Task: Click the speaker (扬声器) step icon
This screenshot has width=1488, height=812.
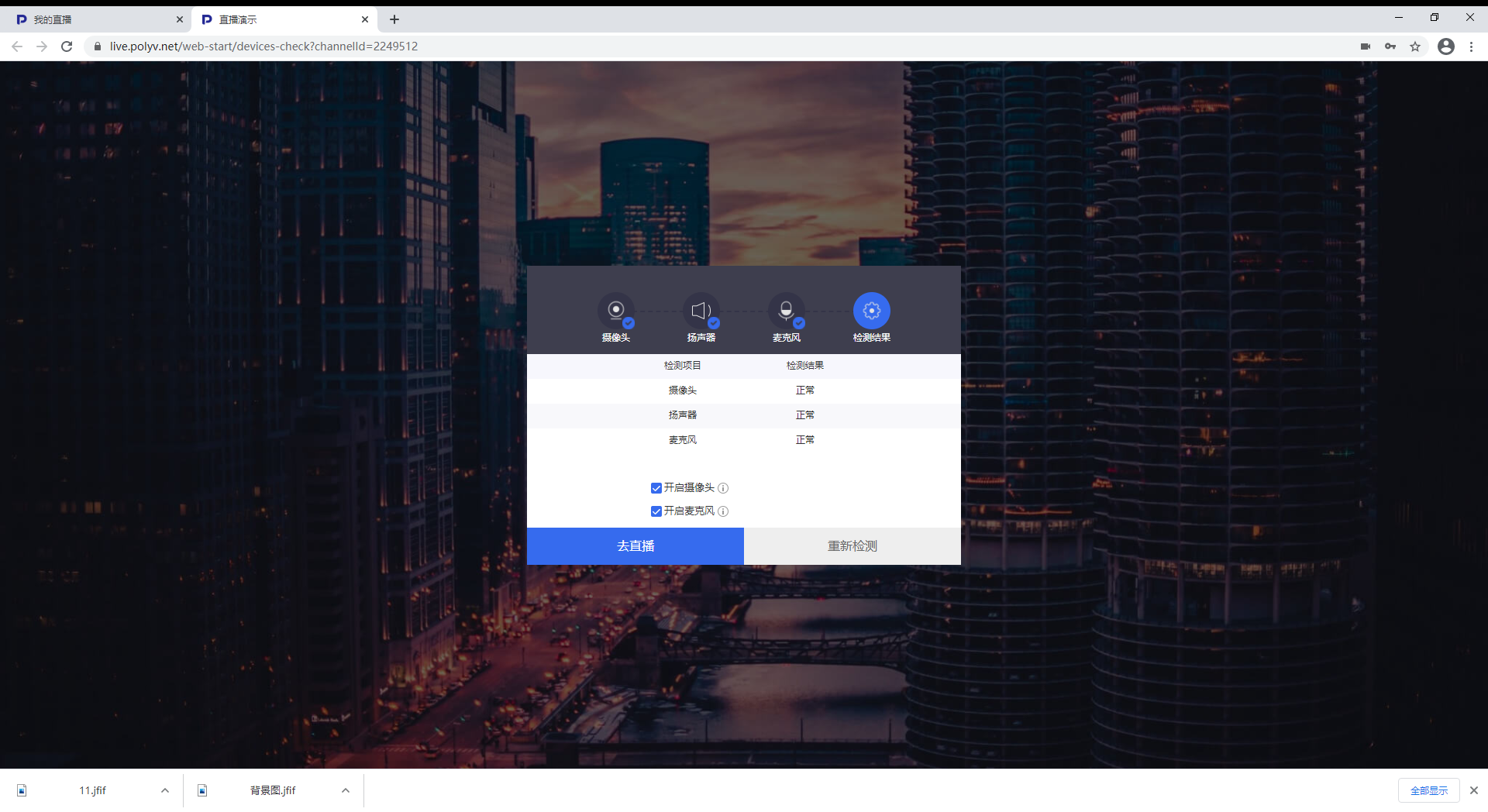Action: (x=701, y=311)
